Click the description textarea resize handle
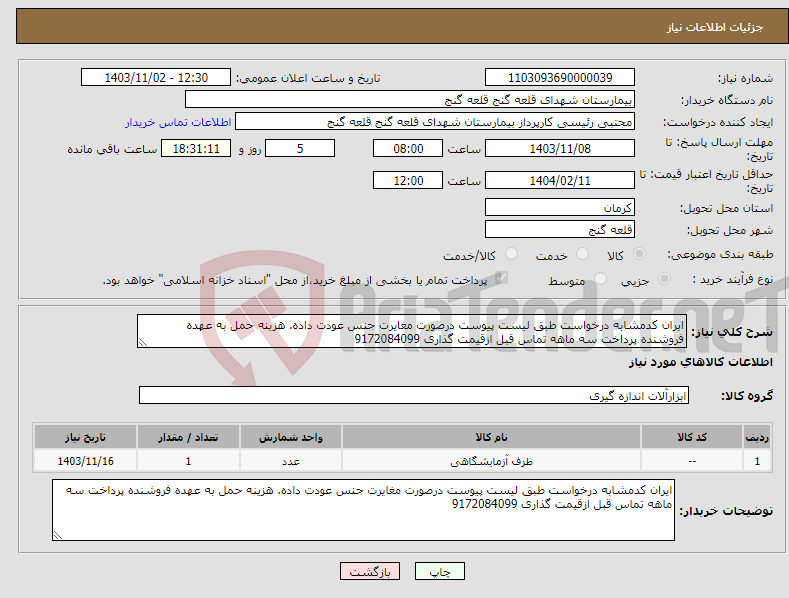Screen dimensions: 789x598 pos(143,343)
